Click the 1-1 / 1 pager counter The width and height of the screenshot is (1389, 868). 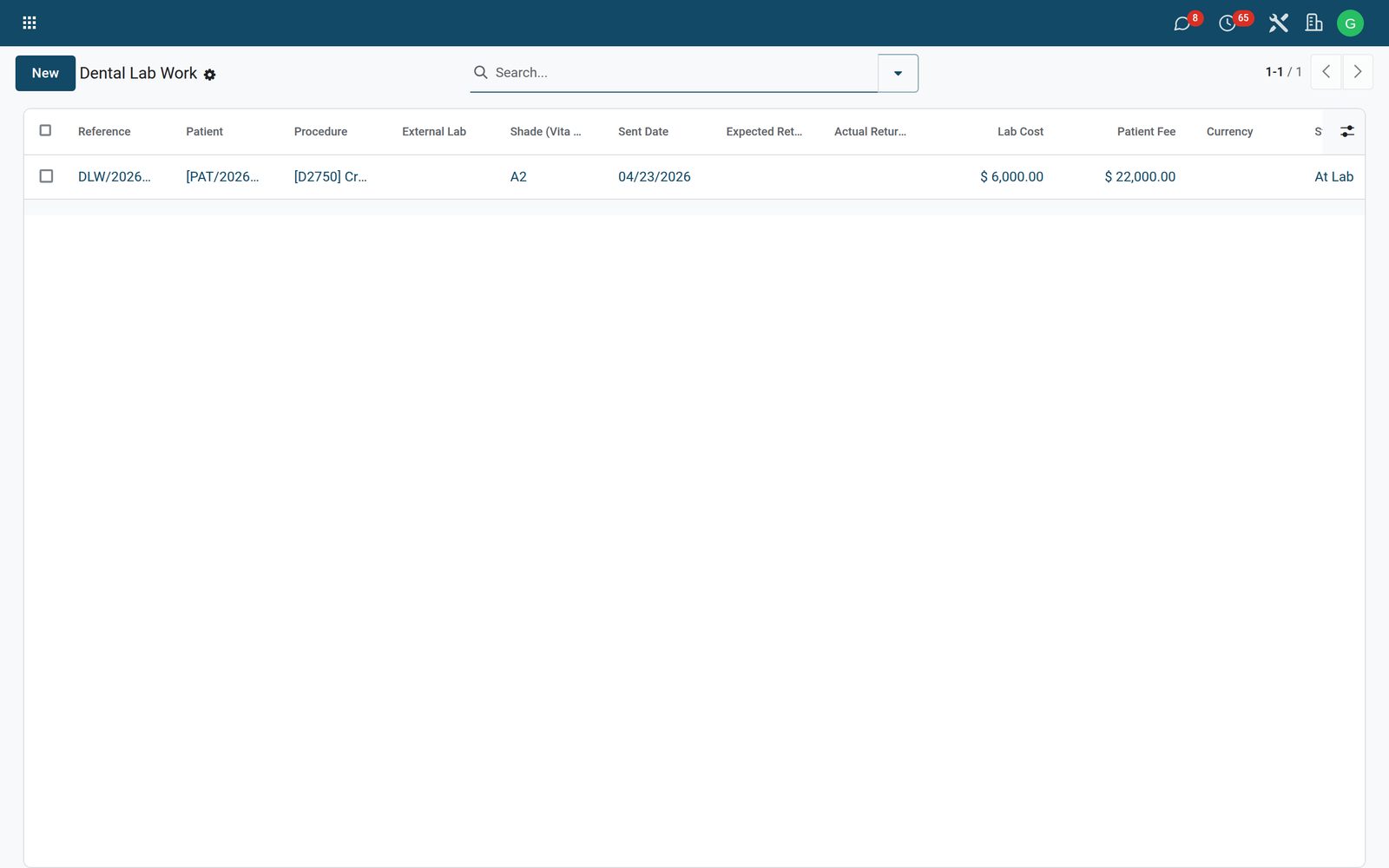(x=1283, y=72)
